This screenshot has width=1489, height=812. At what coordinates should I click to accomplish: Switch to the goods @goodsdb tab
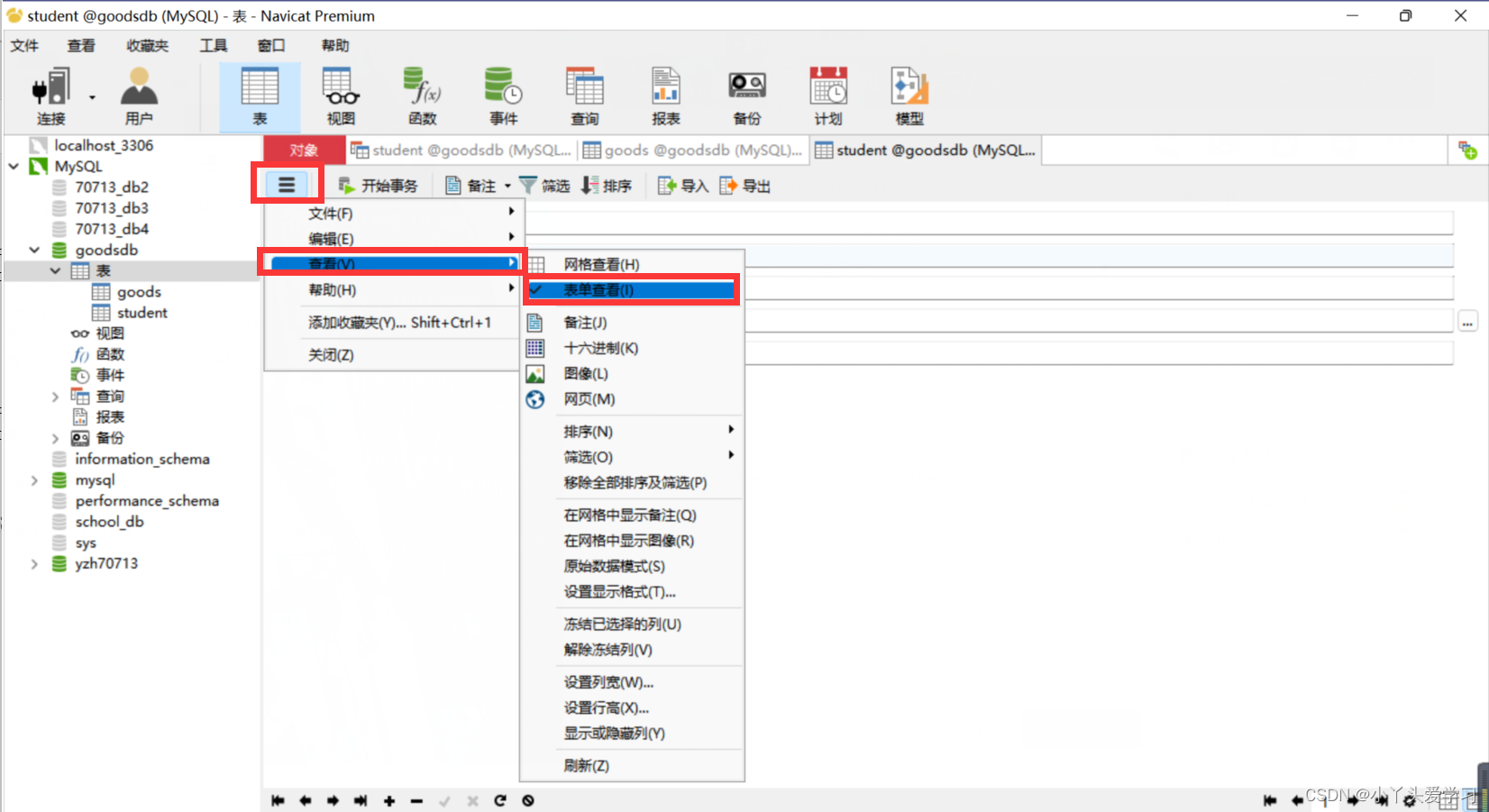click(692, 151)
